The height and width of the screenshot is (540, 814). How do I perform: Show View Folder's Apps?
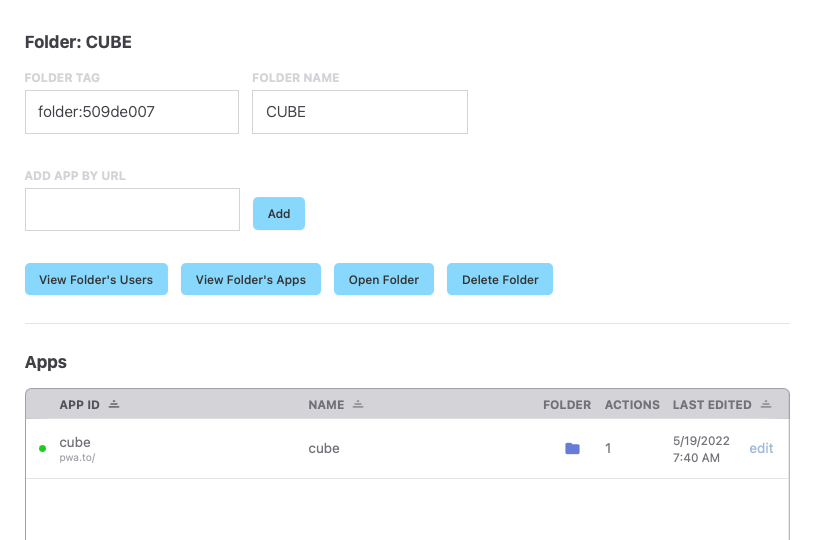coord(251,280)
